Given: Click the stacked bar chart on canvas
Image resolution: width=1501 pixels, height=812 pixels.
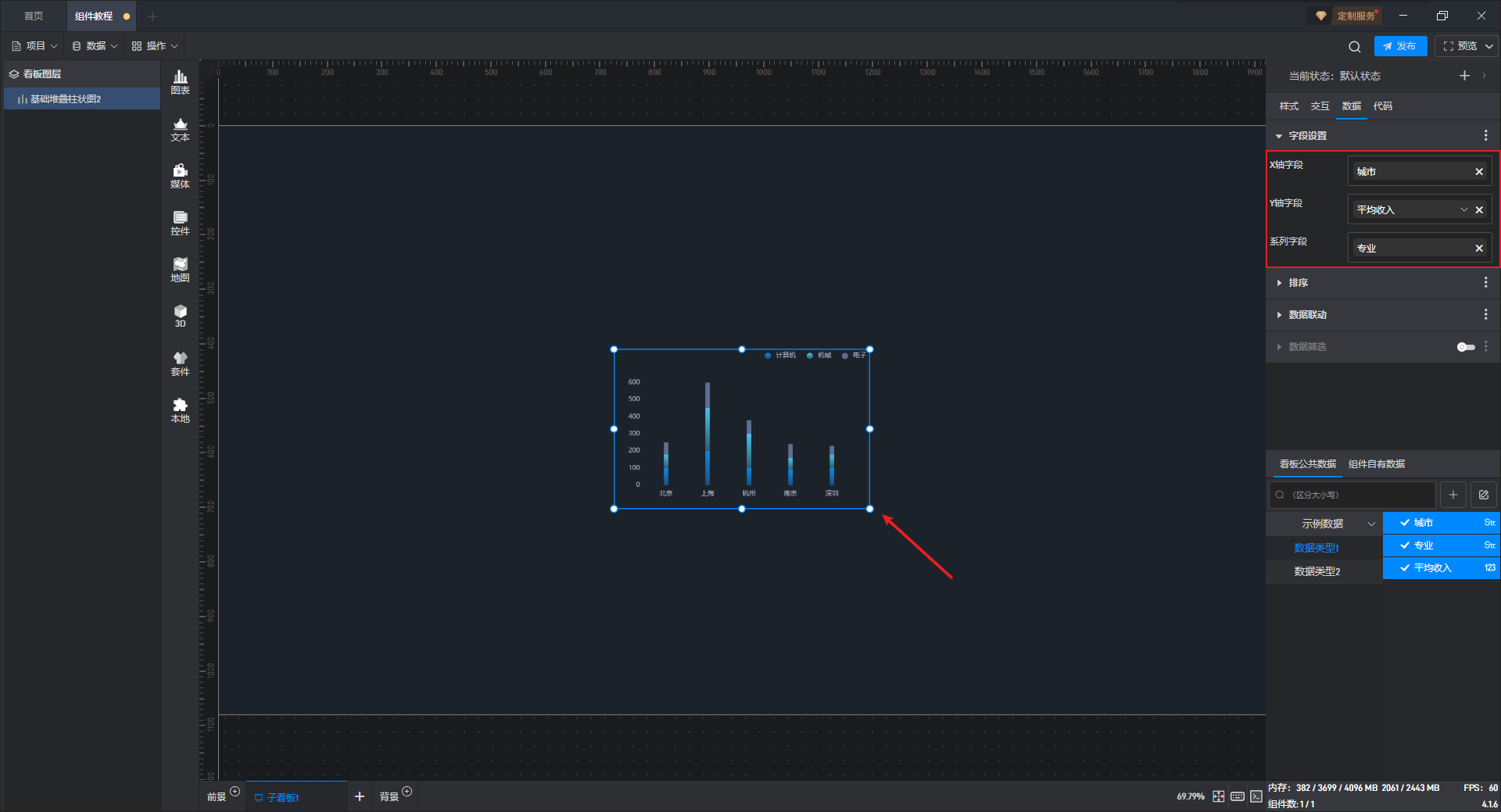Looking at the screenshot, I should (741, 429).
